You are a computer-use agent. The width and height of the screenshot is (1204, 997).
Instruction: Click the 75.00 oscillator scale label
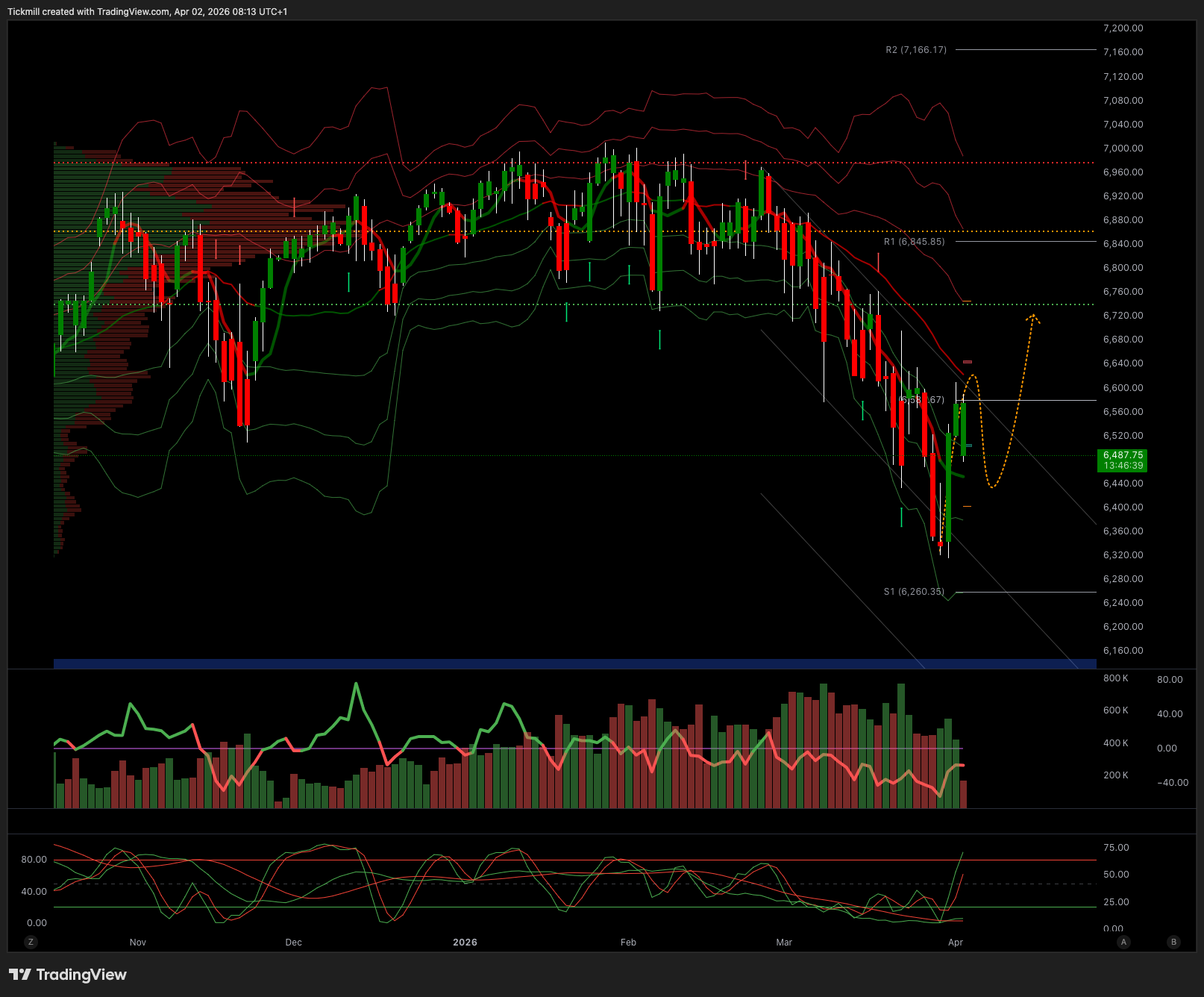tap(1116, 848)
